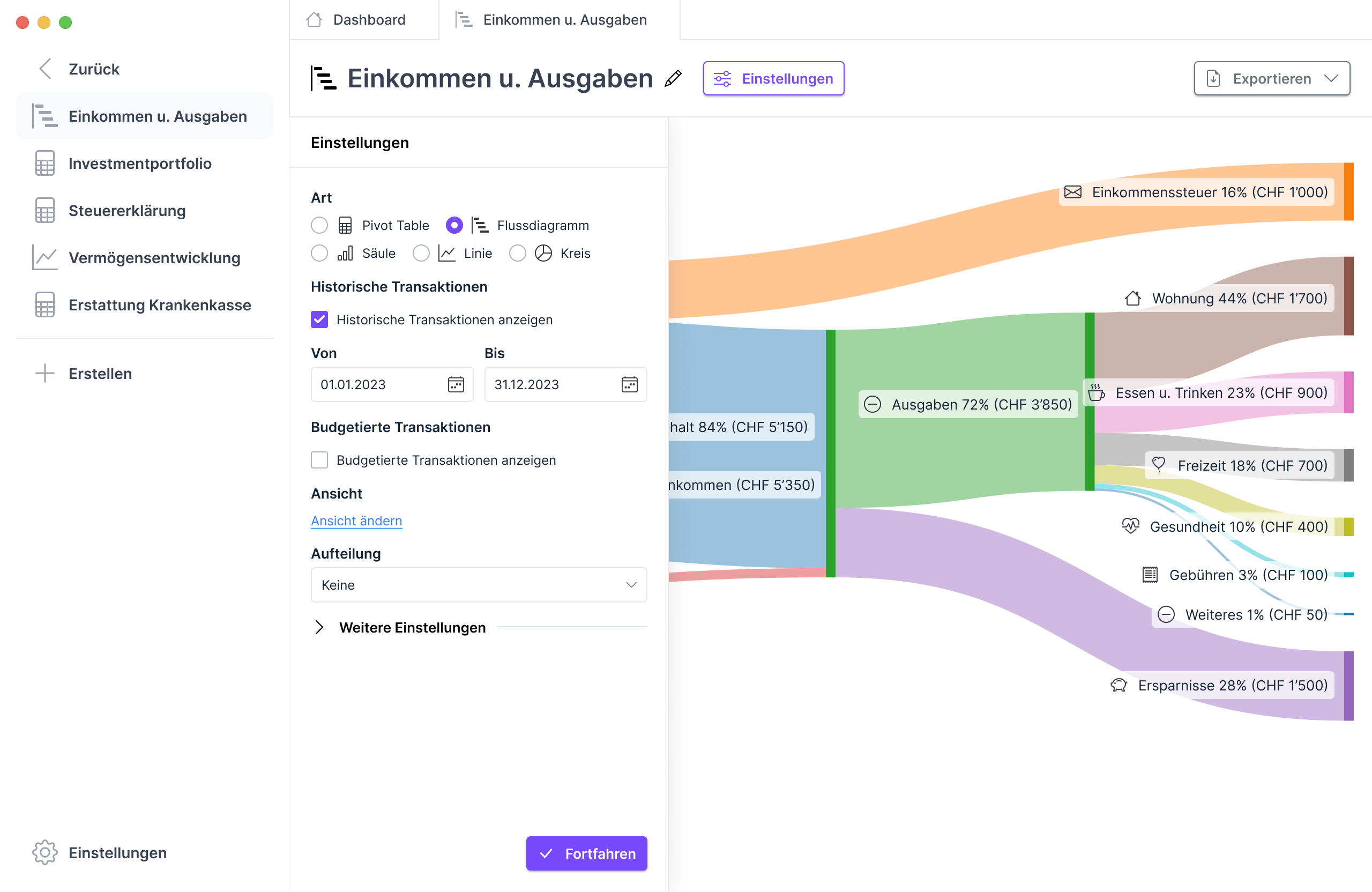Click the minus-circle icon beside Weiteres label

click(x=1166, y=614)
